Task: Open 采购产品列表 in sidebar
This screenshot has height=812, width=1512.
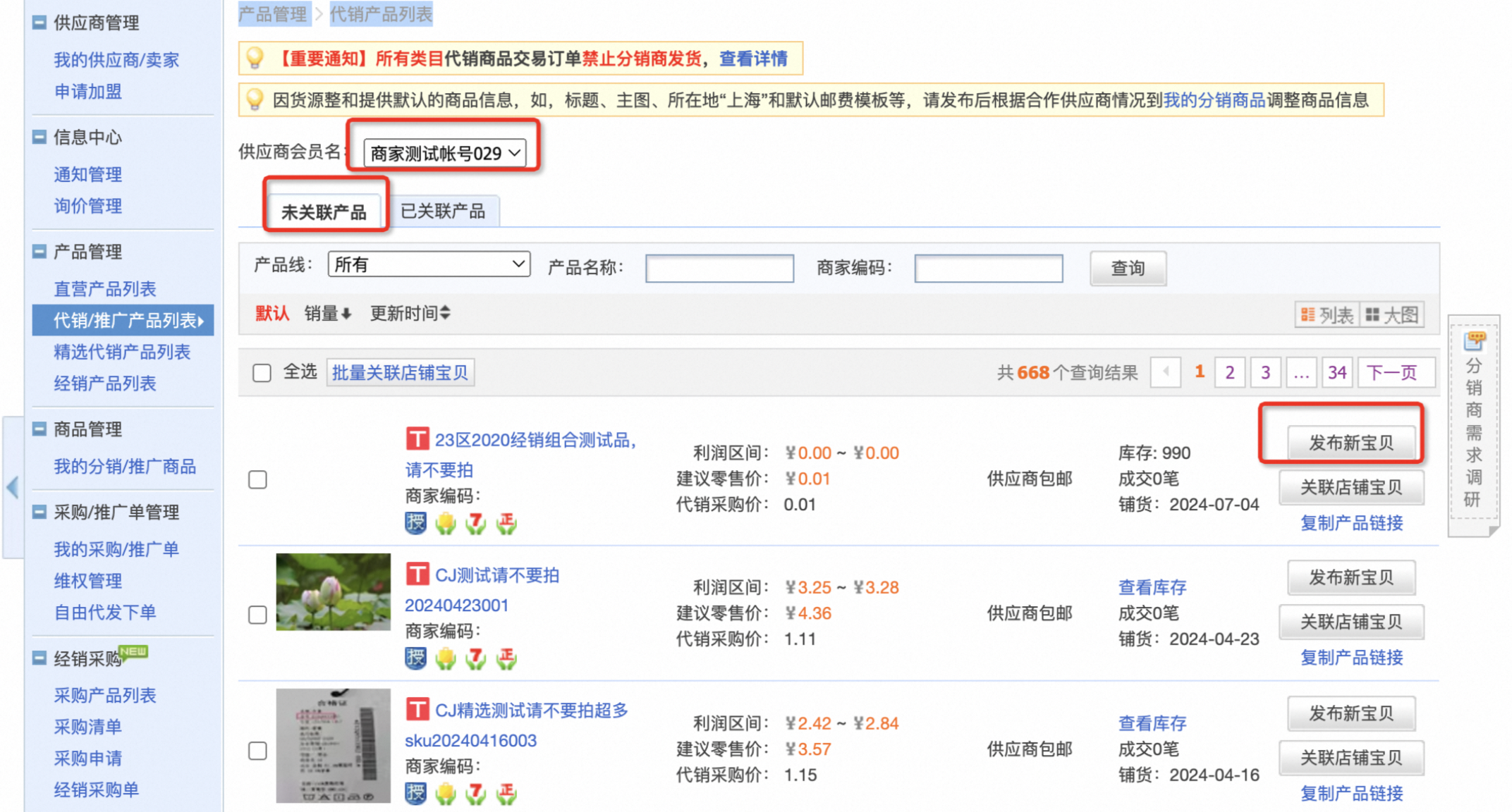Action: click(x=105, y=695)
